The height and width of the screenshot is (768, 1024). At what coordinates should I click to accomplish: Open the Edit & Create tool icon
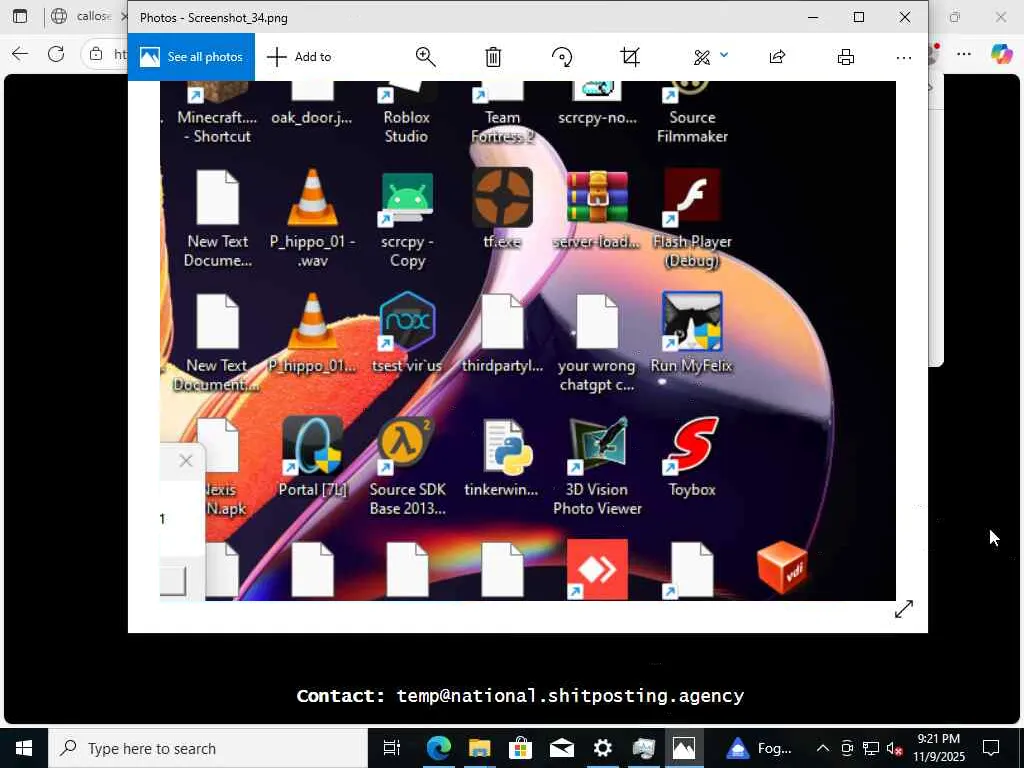(702, 57)
